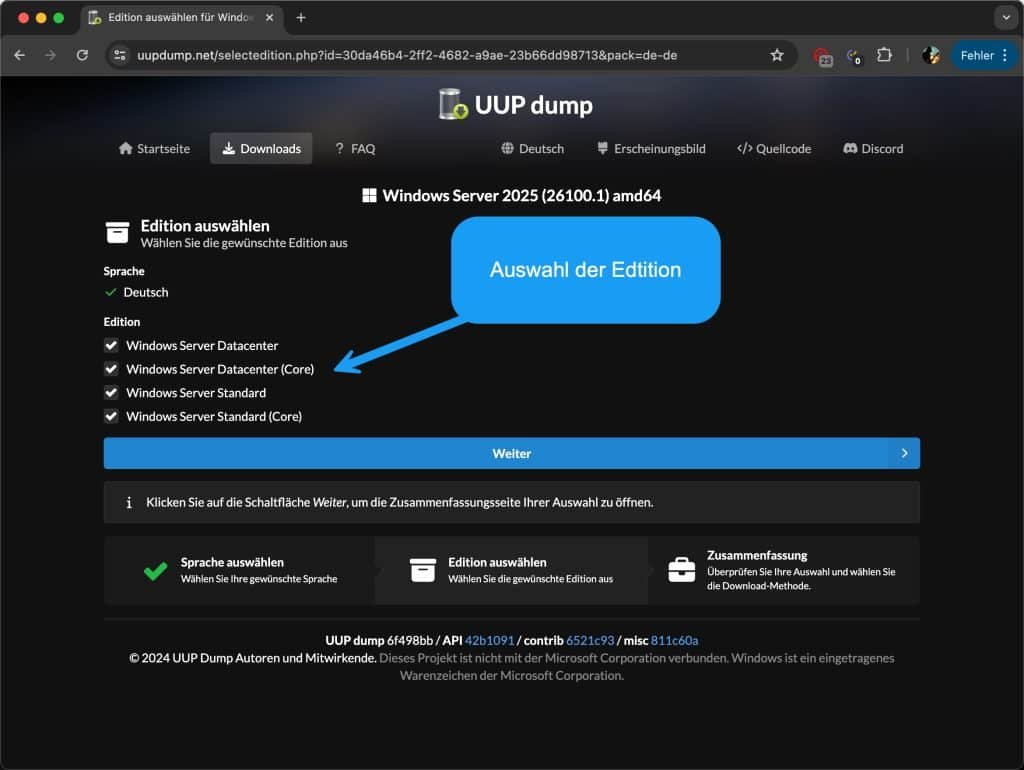Disable Windows Server Datacenter (Core)
The height and width of the screenshot is (770, 1024).
[111, 369]
